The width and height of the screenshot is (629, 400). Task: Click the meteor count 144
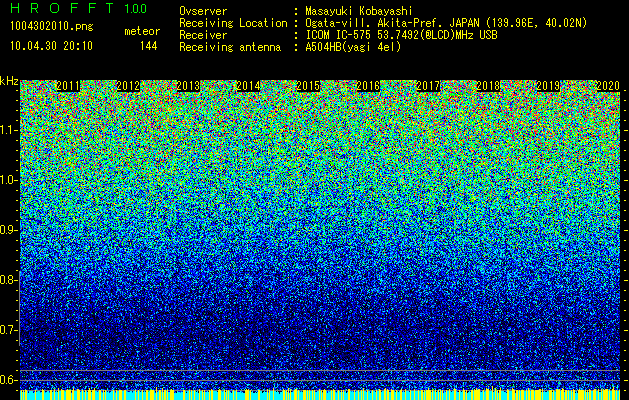tap(148, 46)
